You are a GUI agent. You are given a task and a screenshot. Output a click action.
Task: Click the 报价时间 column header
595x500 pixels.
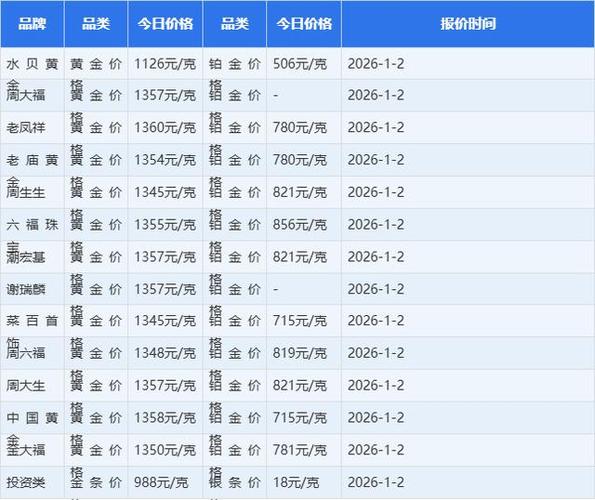pos(468,24)
